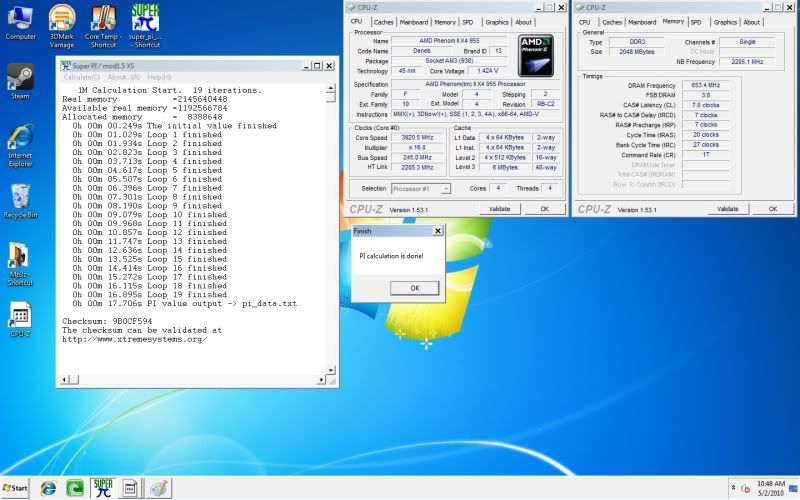The height and width of the screenshot is (500, 800).
Task: Click the Super PI horizontal scroll left arrow
Action: pyautogui.click(x=64, y=380)
